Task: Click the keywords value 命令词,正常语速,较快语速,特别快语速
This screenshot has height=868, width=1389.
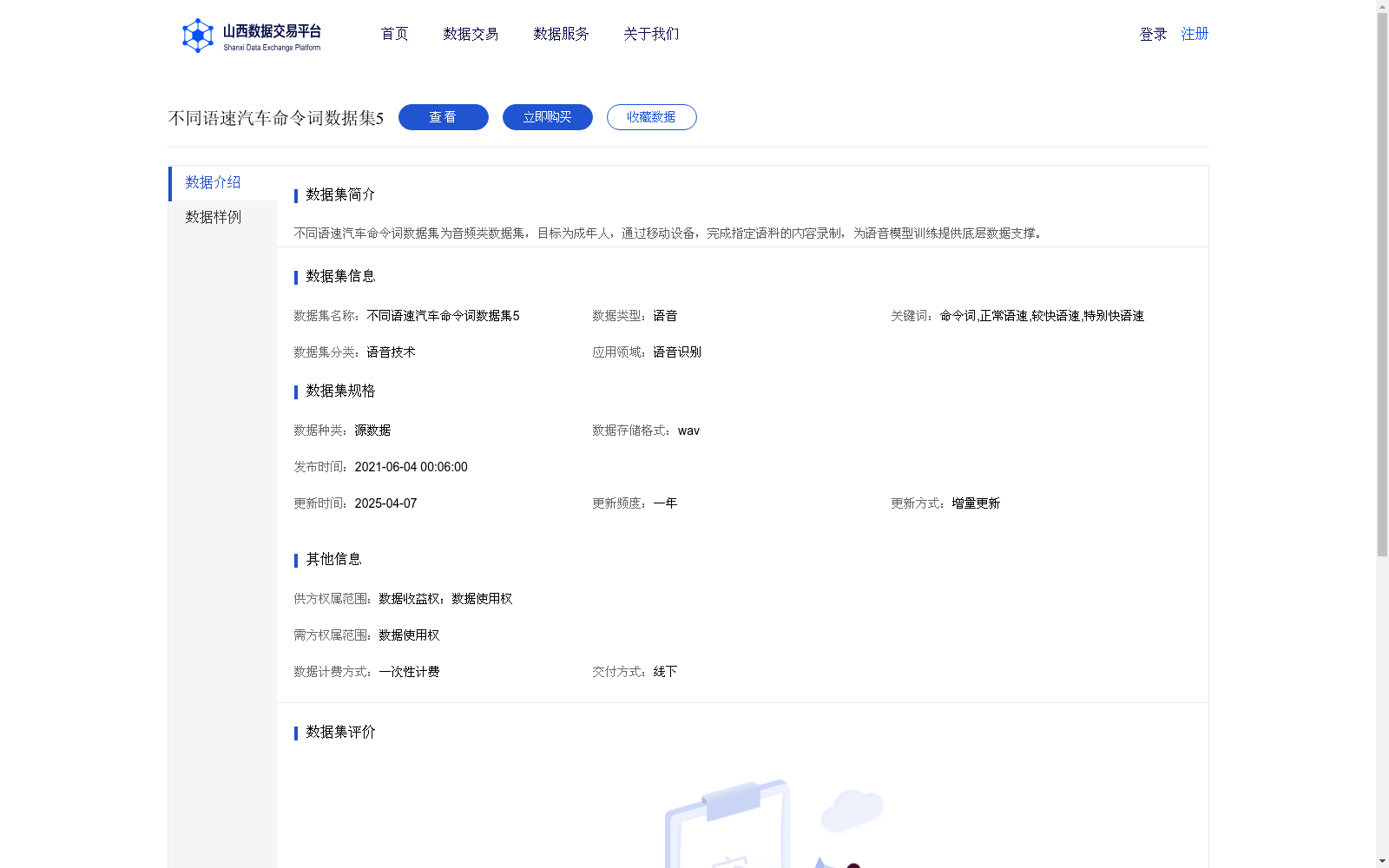Action: point(1042,316)
